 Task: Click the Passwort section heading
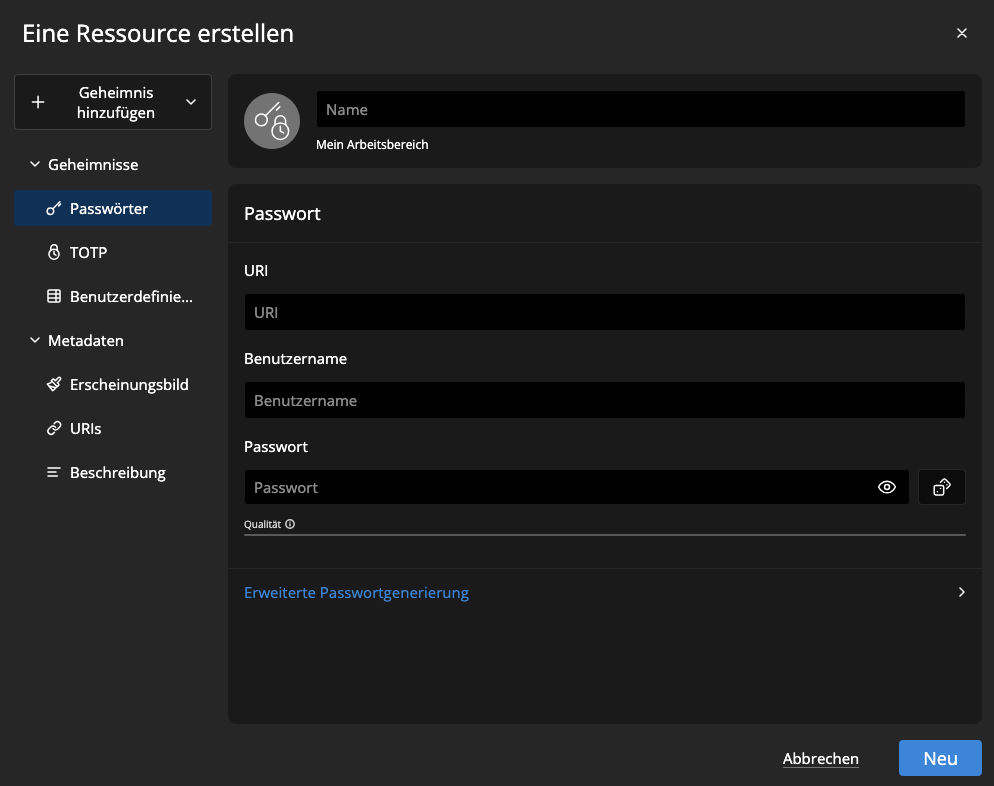282,214
